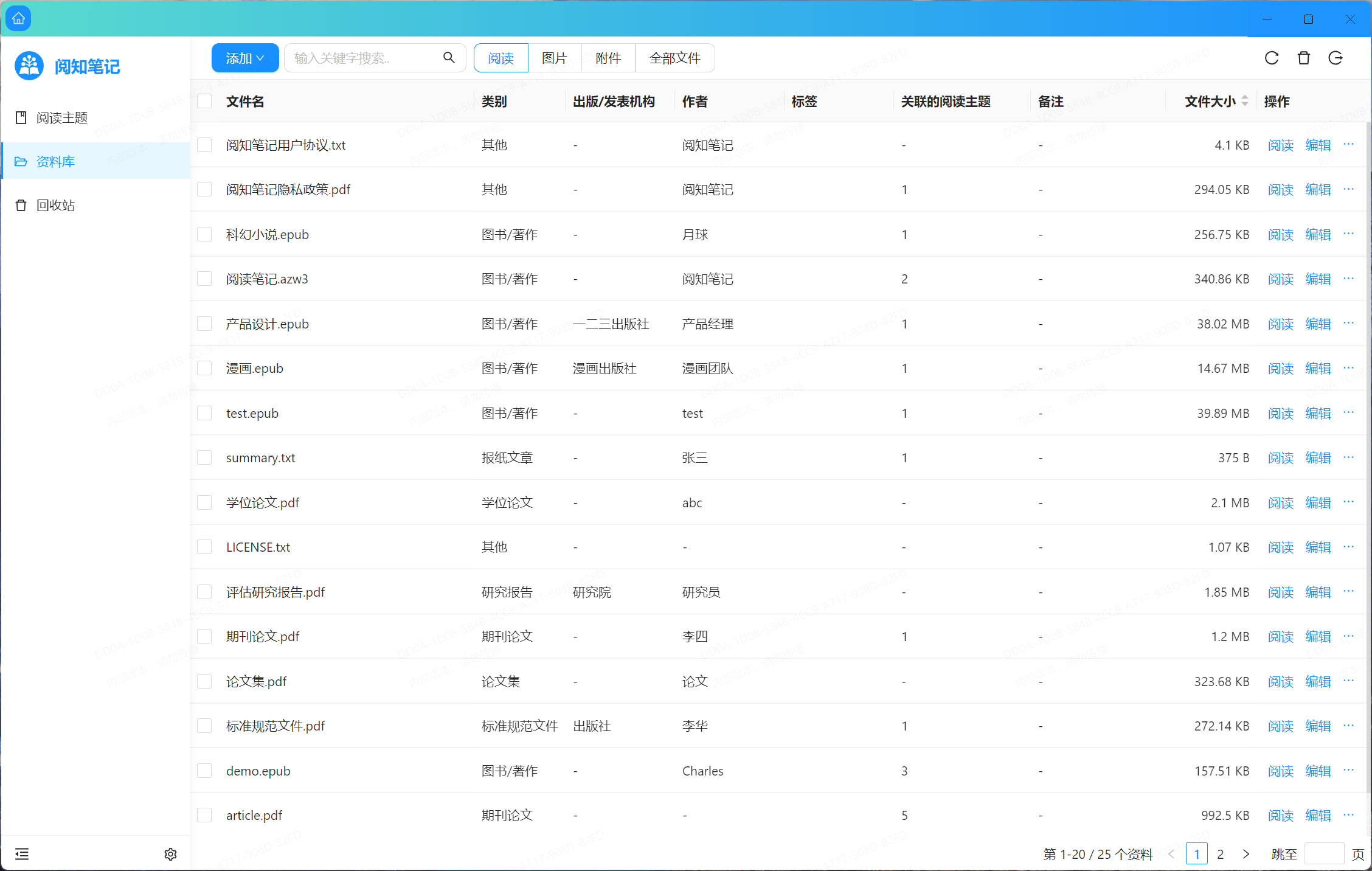Open more options for article.pdf
Image resolution: width=1372 pixels, height=871 pixels.
[1348, 815]
